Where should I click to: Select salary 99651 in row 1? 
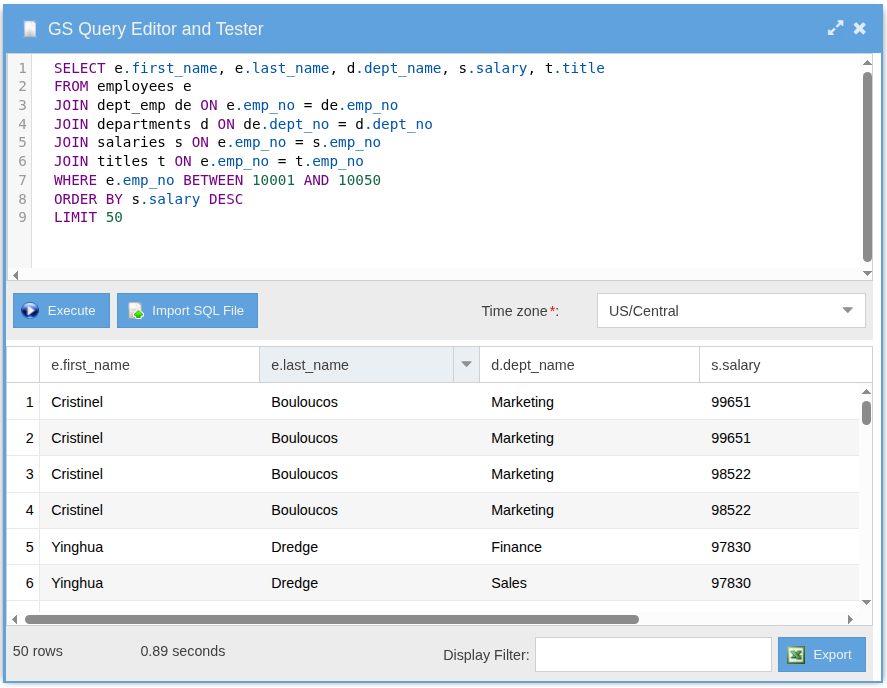click(731, 402)
